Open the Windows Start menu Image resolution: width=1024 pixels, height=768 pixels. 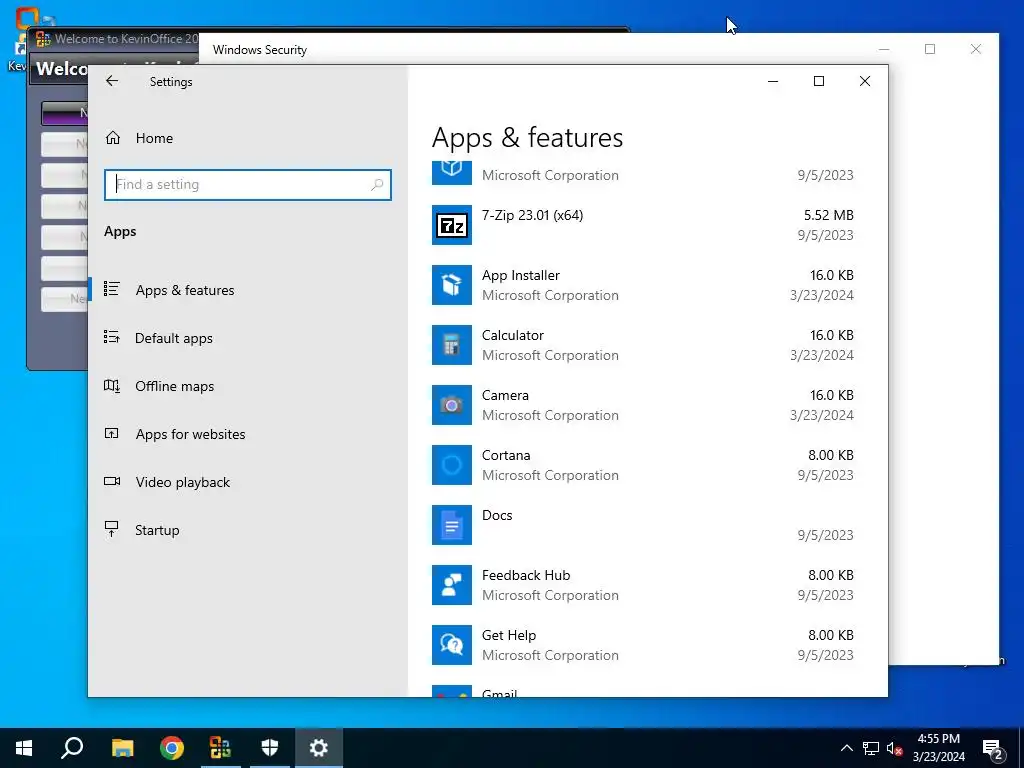tap(24, 748)
